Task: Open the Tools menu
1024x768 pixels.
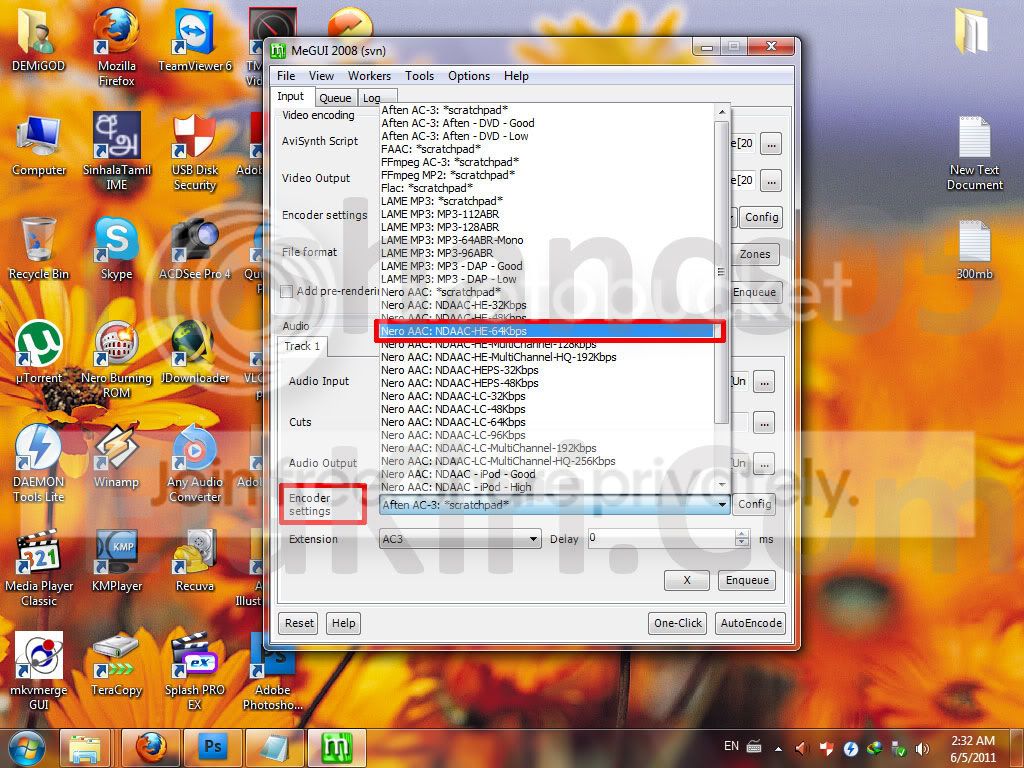Action: coord(419,76)
